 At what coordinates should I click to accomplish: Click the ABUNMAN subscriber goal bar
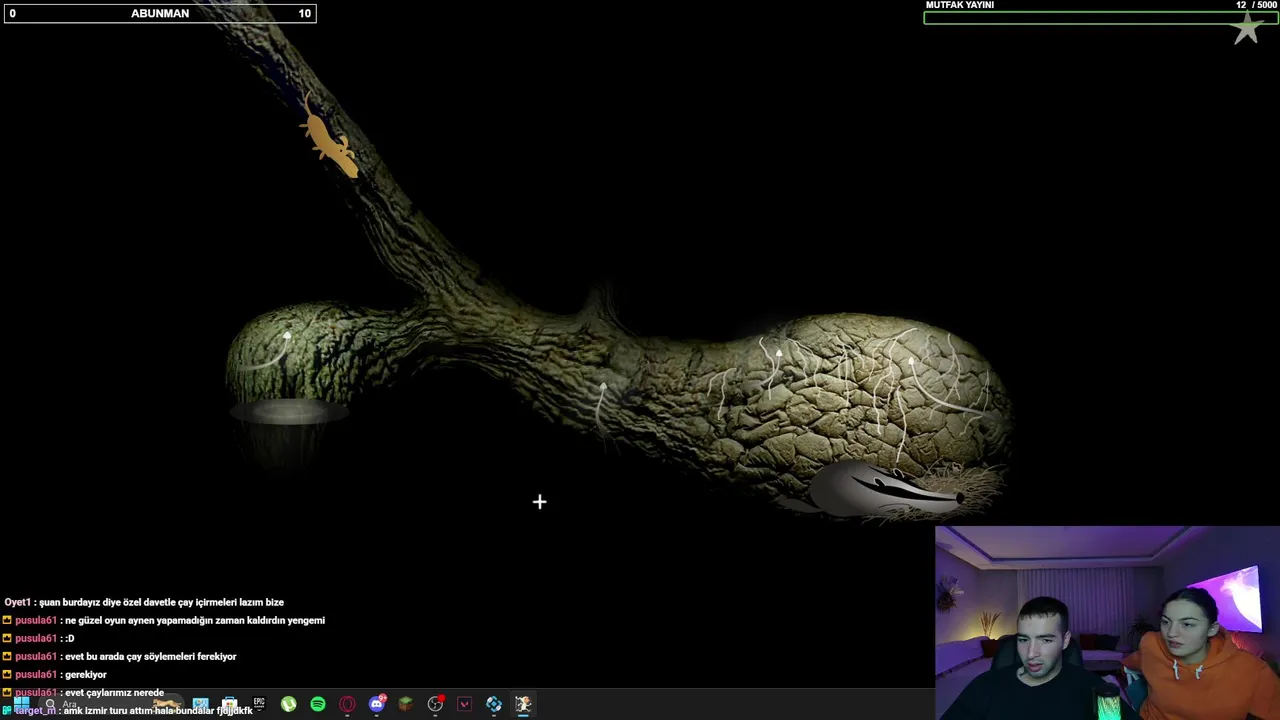[x=160, y=13]
